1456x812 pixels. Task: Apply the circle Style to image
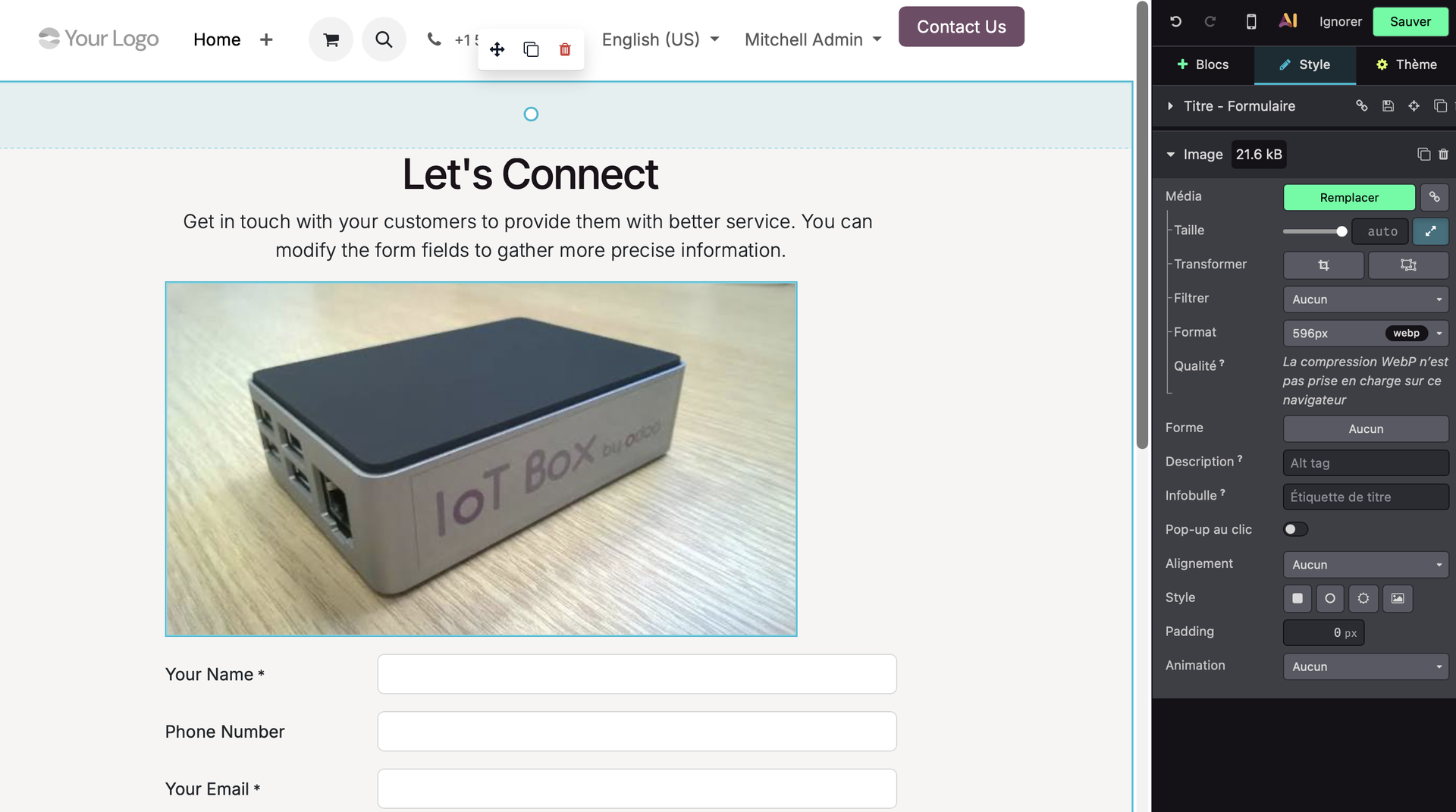pyautogui.click(x=1330, y=598)
